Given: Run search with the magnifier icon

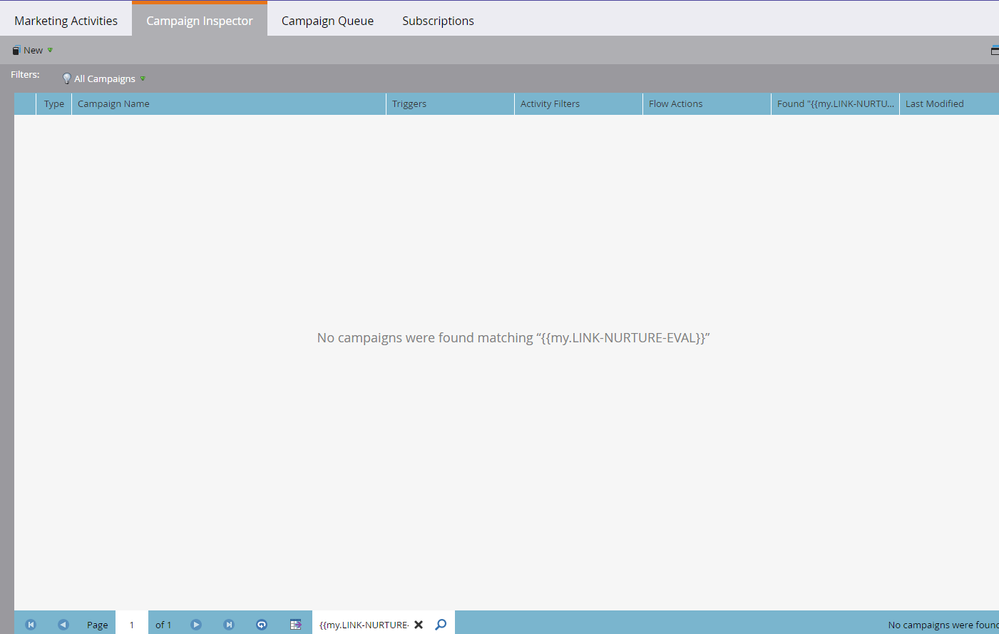Looking at the screenshot, I should click(x=441, y=624).
